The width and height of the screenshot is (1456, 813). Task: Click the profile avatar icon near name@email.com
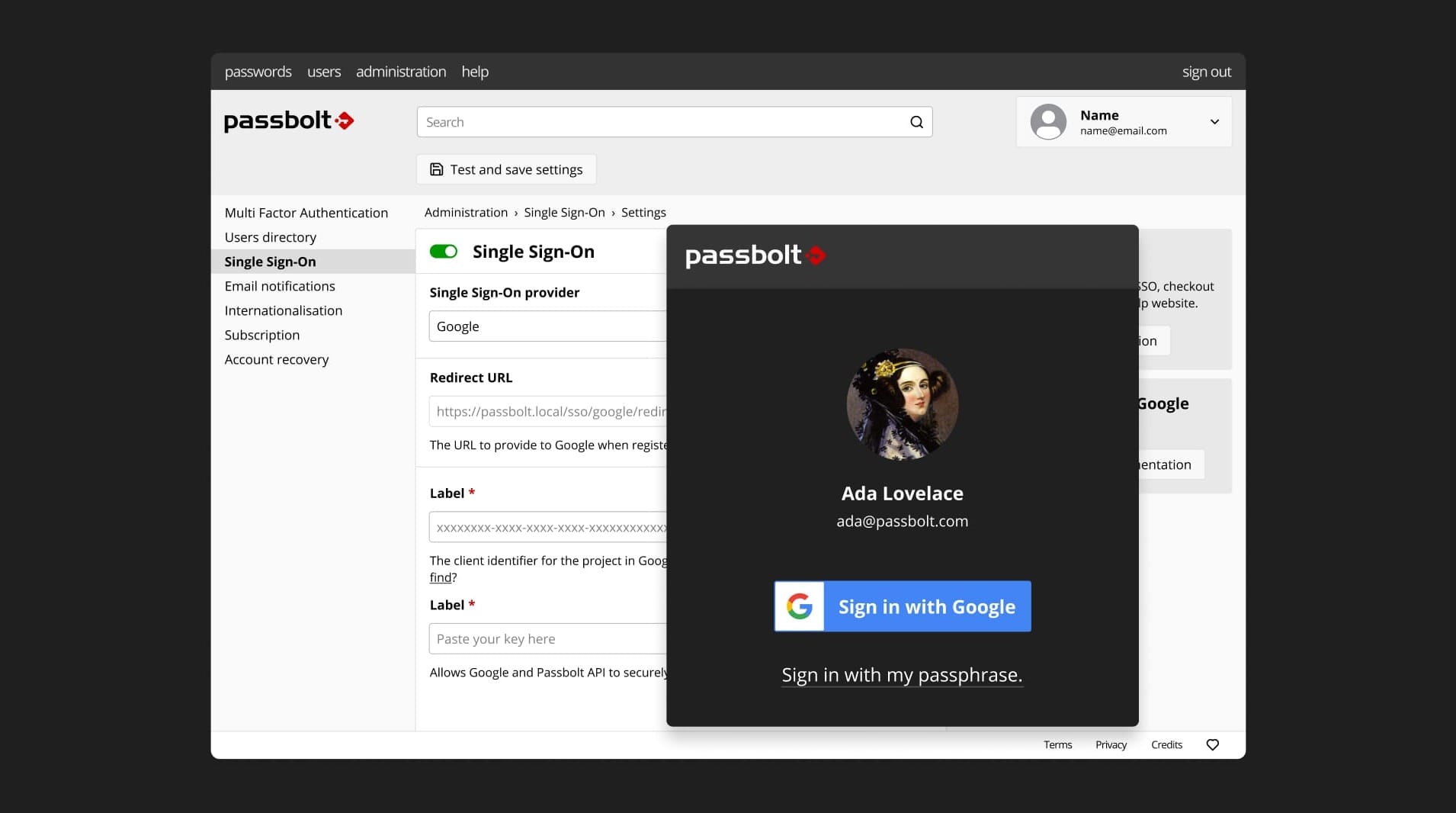[x=1048, y=122]
